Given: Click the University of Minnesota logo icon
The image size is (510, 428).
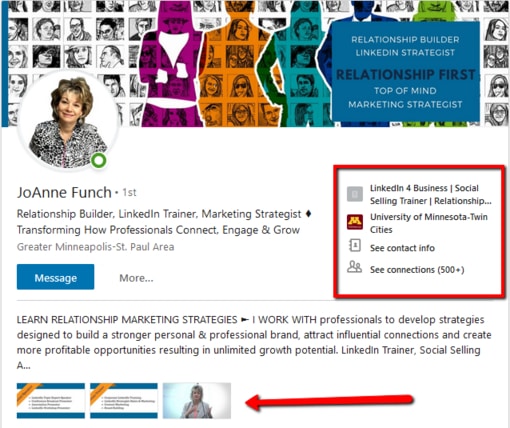Looking at the screenshot, I should 355,222.
